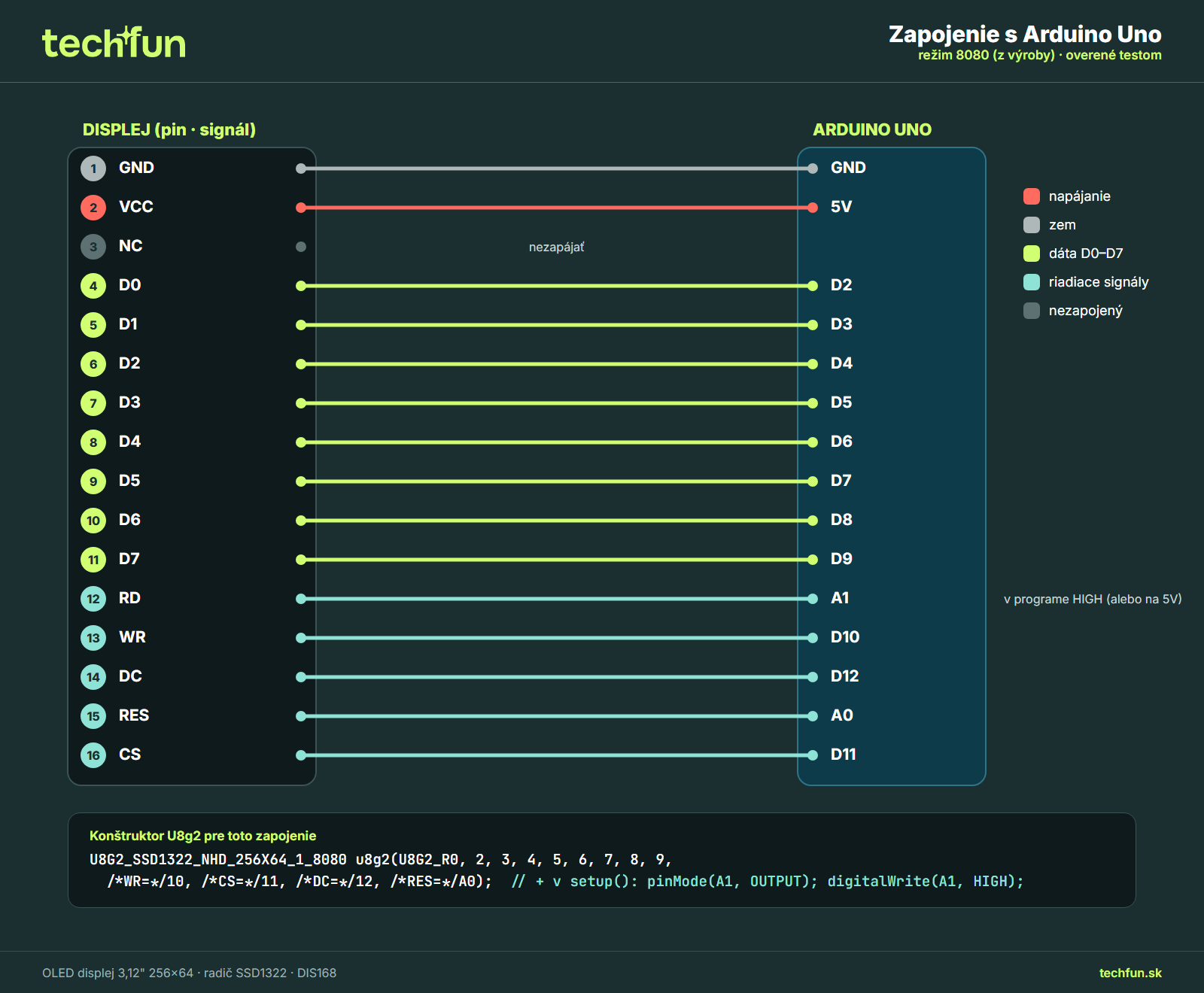
Task: Click pin number 1 circle for GND
Action: 93,169
